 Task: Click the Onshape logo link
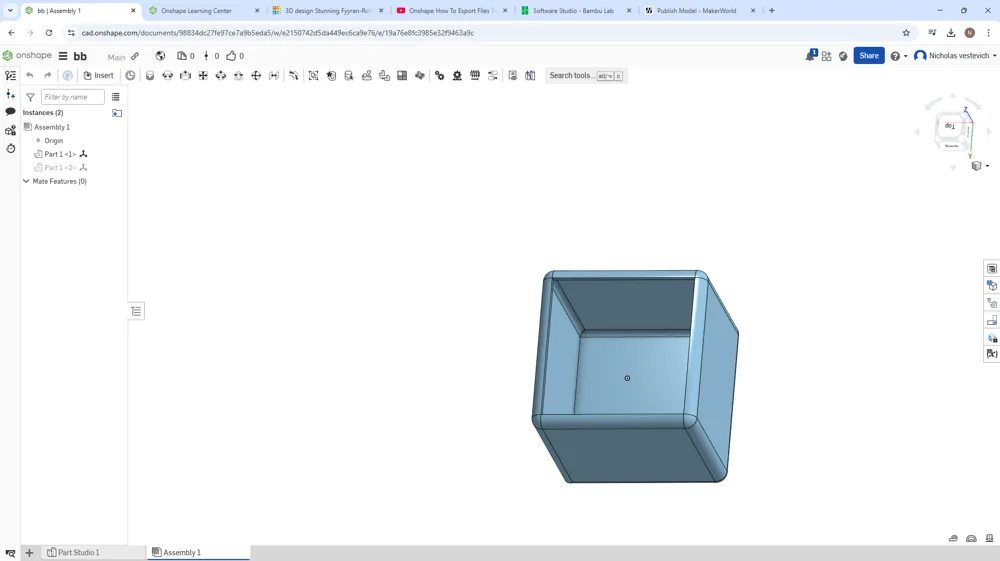27,55
